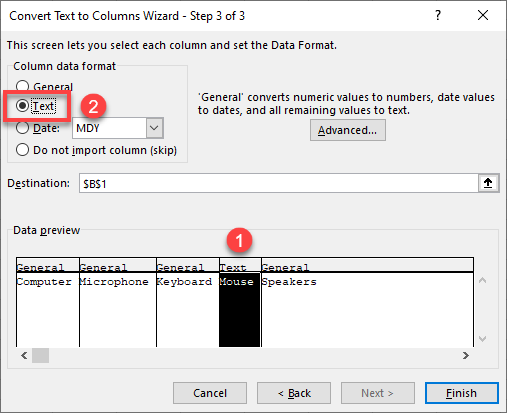Open help with the question mark icon
The image size is (507, 413).
(438, 15)
